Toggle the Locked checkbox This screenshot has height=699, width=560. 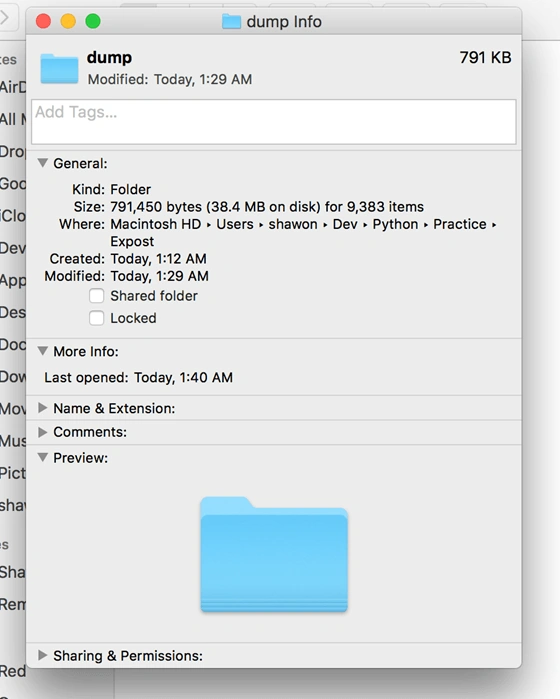[96, 318]
